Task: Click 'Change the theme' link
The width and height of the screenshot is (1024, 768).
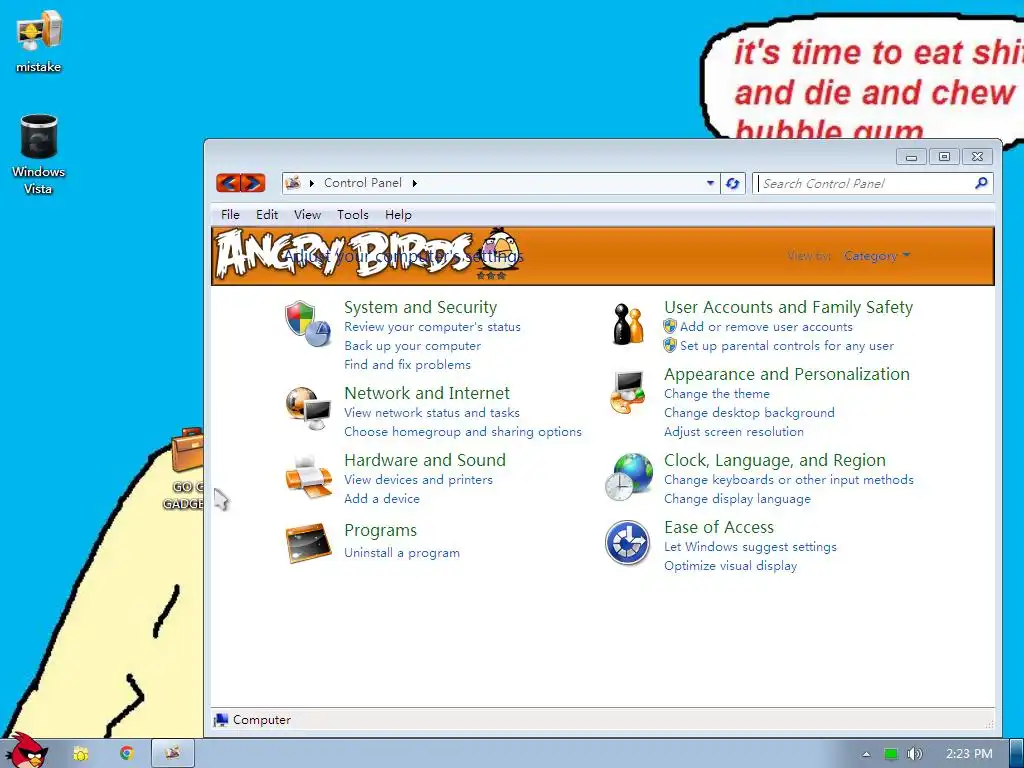Action: [x=716, y=394]
